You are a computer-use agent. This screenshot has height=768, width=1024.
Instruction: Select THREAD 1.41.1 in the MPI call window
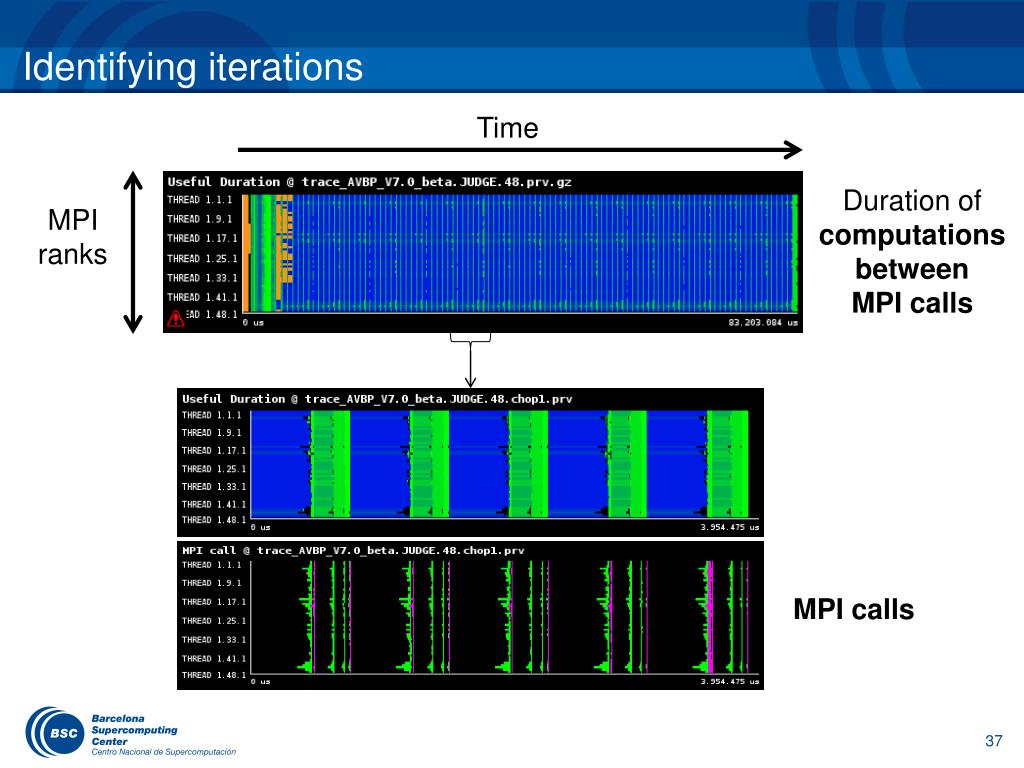(214, 659)
